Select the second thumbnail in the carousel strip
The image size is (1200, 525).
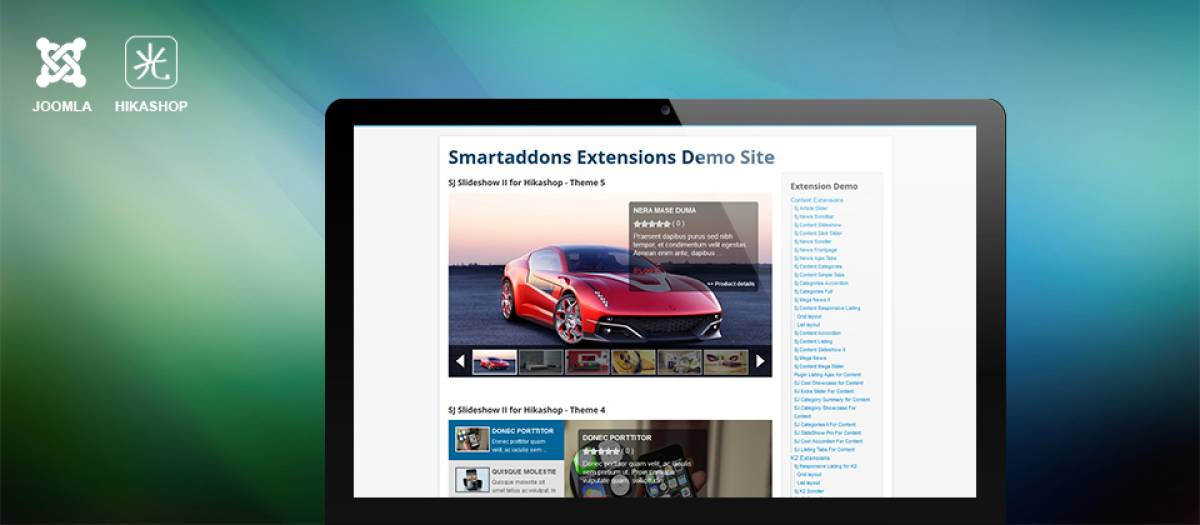[540, 362]
